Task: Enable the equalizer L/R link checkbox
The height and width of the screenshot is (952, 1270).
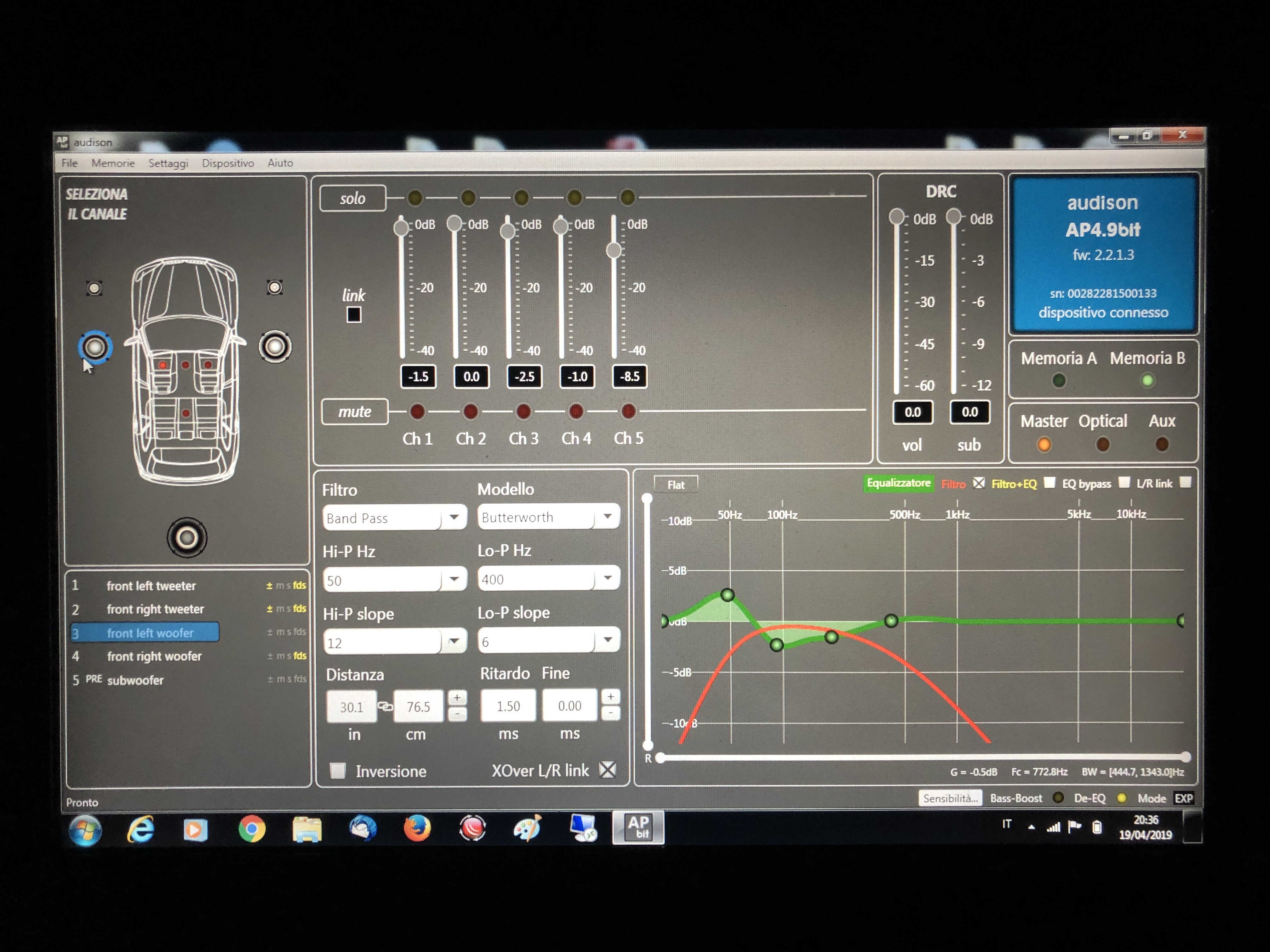Action: pyautogui.click(x=1185, y=482)
